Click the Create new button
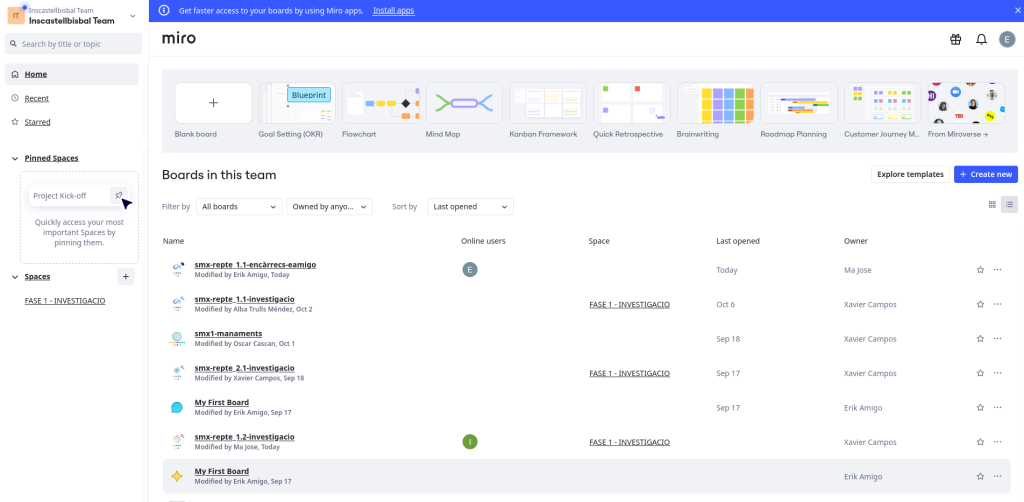This screenshot has width=1024, height=502. (x=985, y=174)
